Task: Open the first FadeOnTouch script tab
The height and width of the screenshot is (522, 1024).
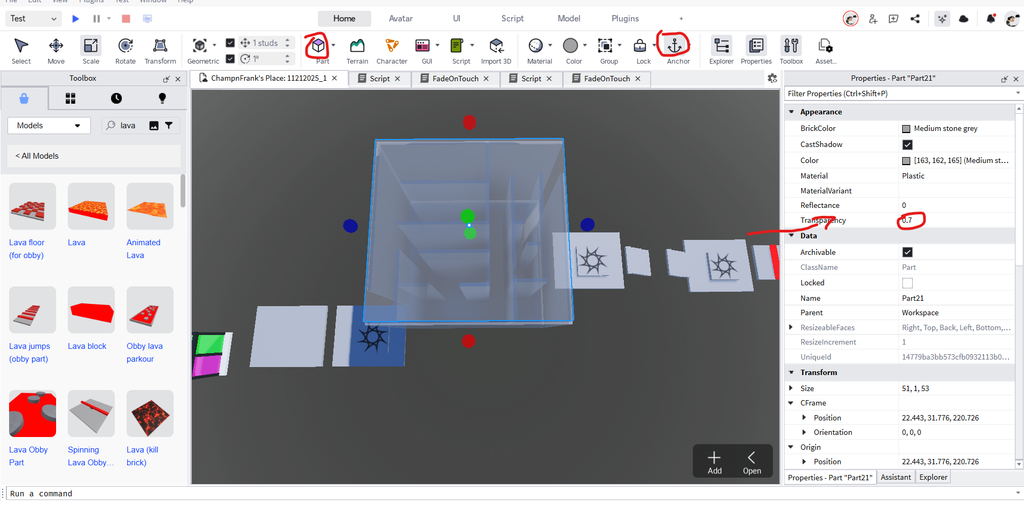Action: click(456, 78)
